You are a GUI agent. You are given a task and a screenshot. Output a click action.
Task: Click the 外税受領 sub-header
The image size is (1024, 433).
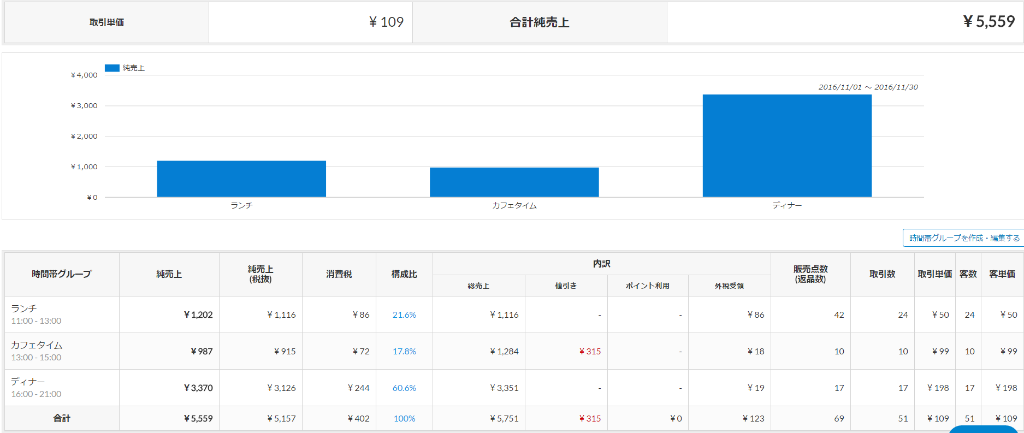(x=729, y=285)
